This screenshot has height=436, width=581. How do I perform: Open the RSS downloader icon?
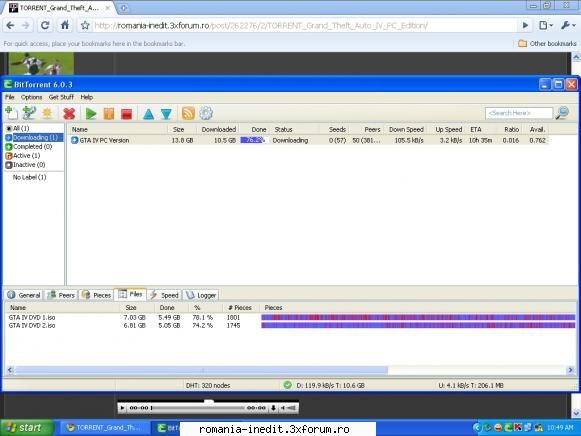(x=188, y=113)
